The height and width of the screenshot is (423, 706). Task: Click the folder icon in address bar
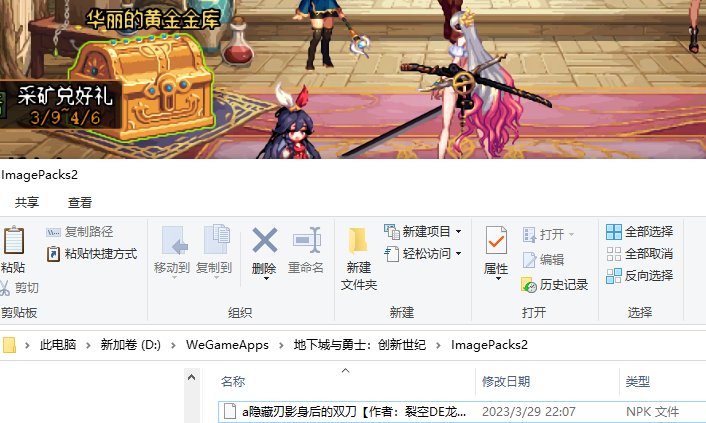(9, 345)
